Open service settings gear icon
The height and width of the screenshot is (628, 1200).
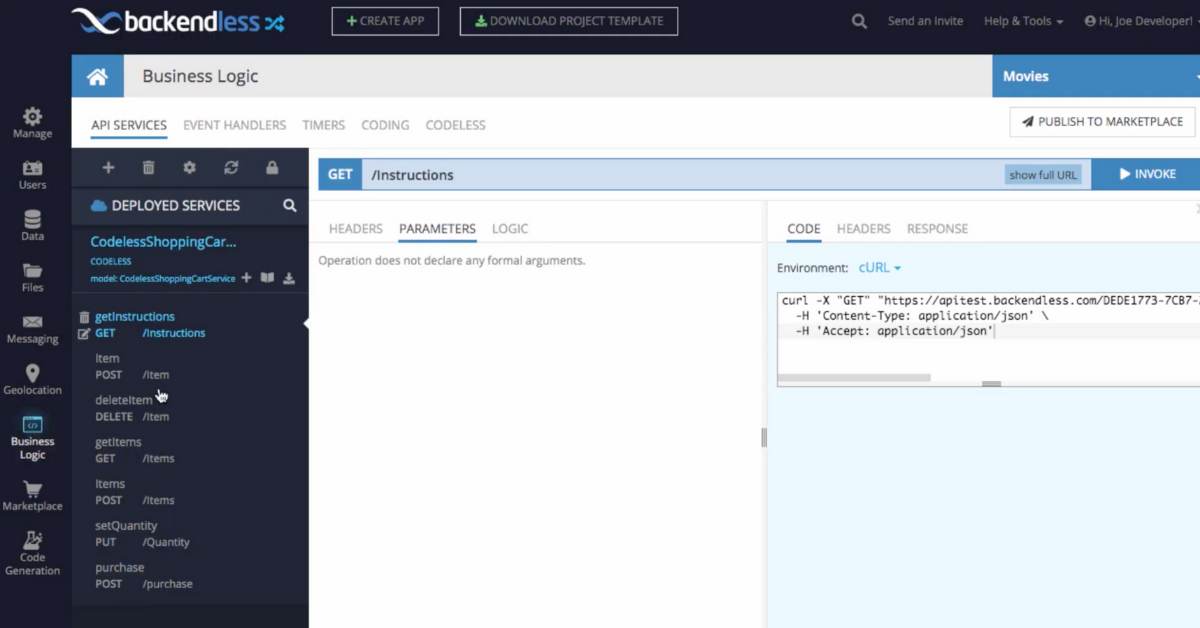click(x=190, y=168)
